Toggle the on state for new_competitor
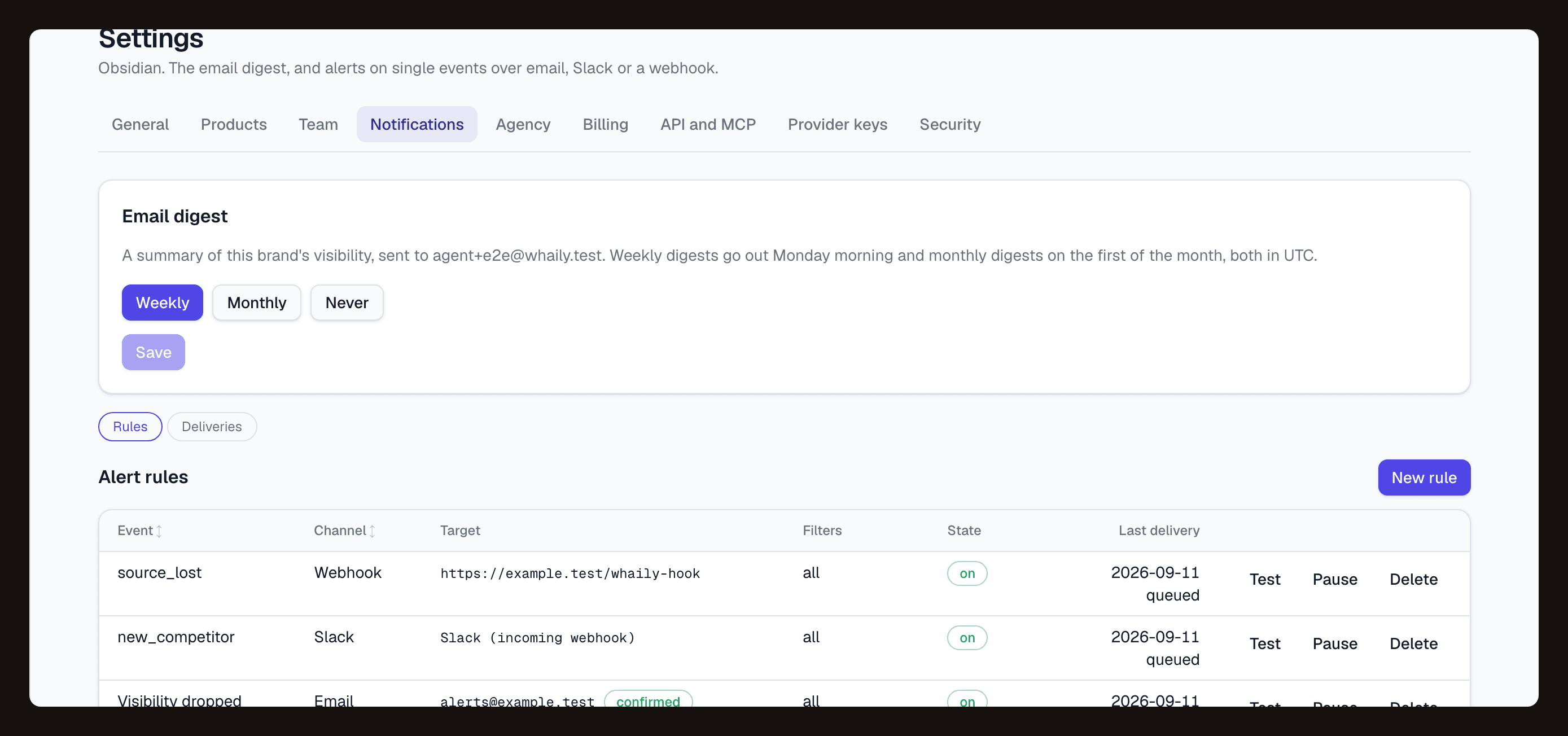 [967, 638]
